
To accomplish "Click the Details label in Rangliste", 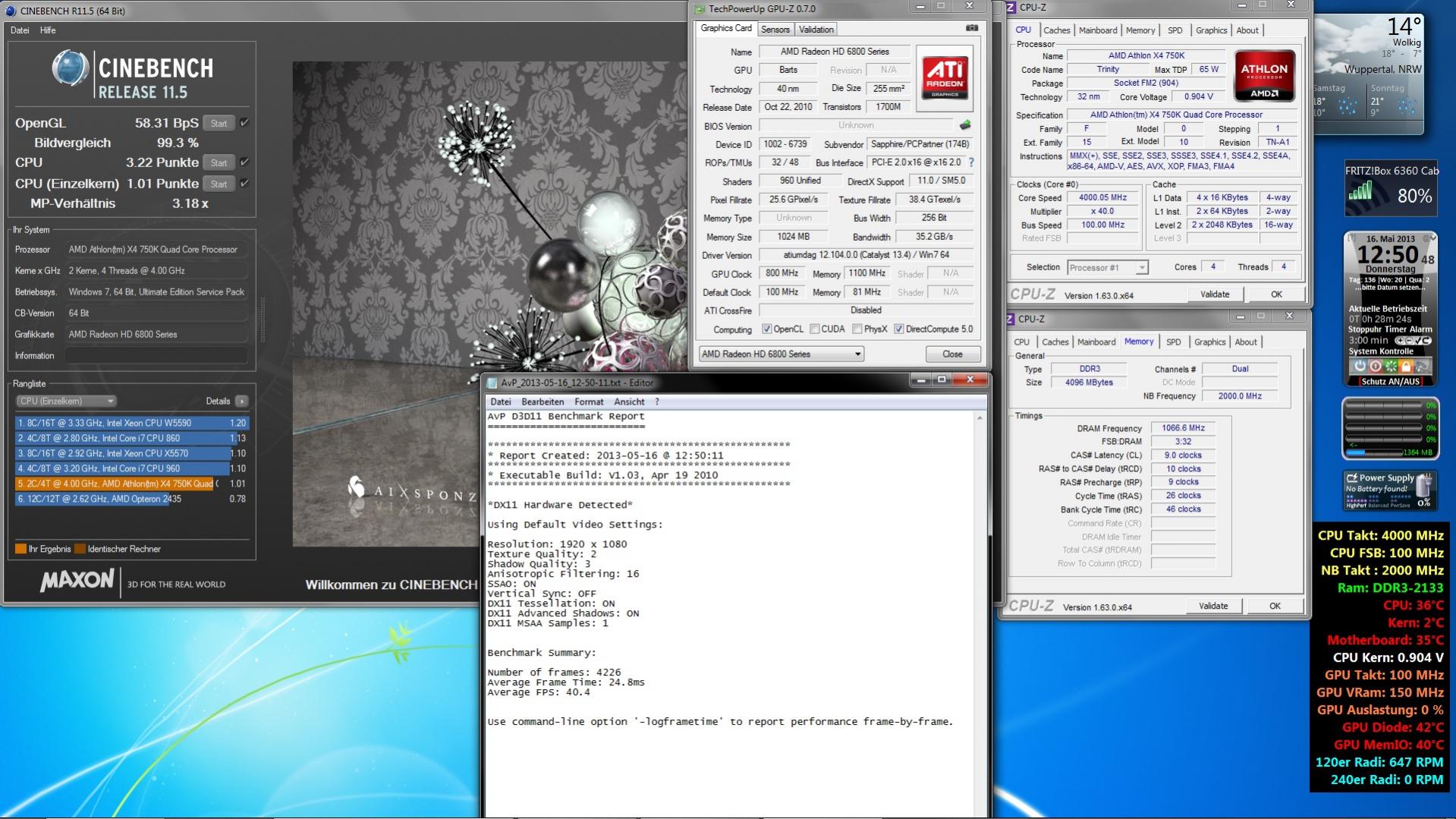I will (218, 401).
